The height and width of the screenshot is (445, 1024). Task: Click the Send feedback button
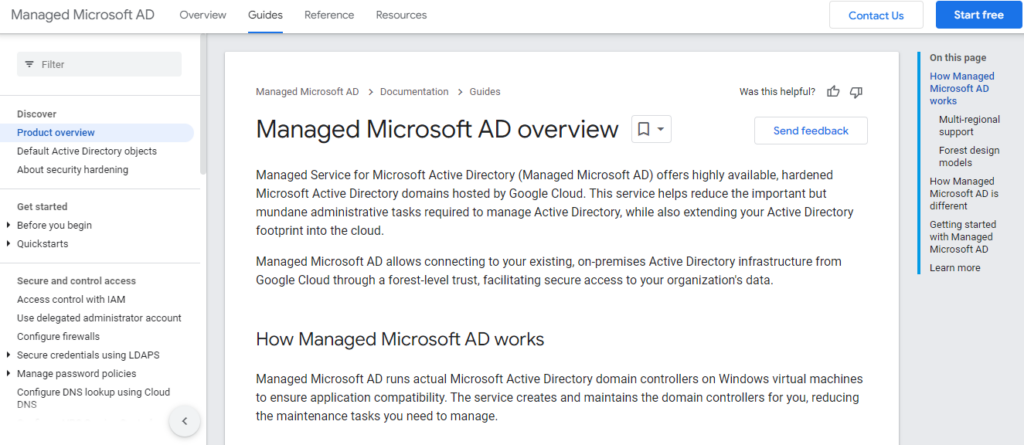(810, 131)
